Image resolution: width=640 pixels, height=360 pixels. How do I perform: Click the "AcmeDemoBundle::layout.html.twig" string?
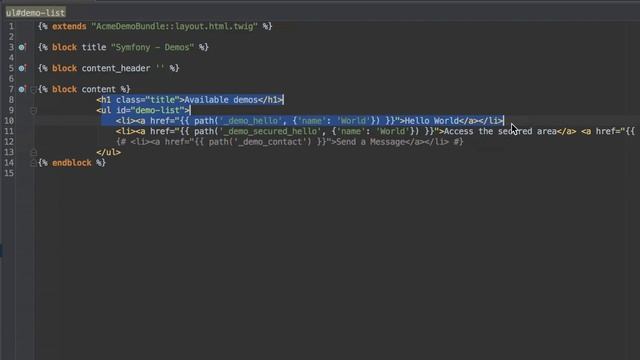point(174,27)
